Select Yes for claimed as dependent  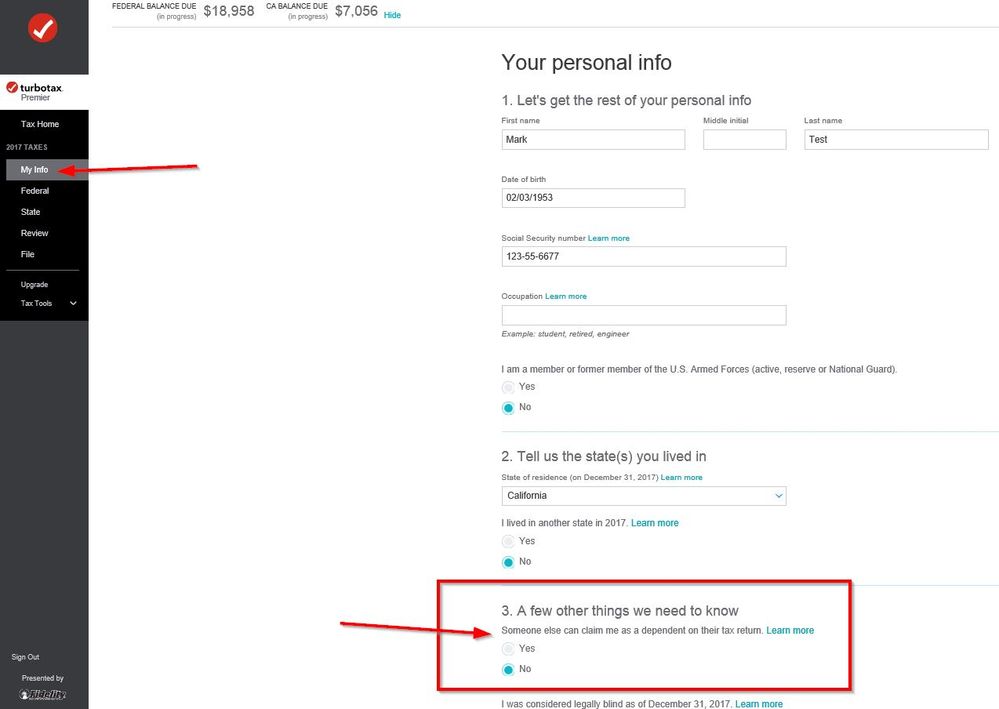(x=508, y=649)
